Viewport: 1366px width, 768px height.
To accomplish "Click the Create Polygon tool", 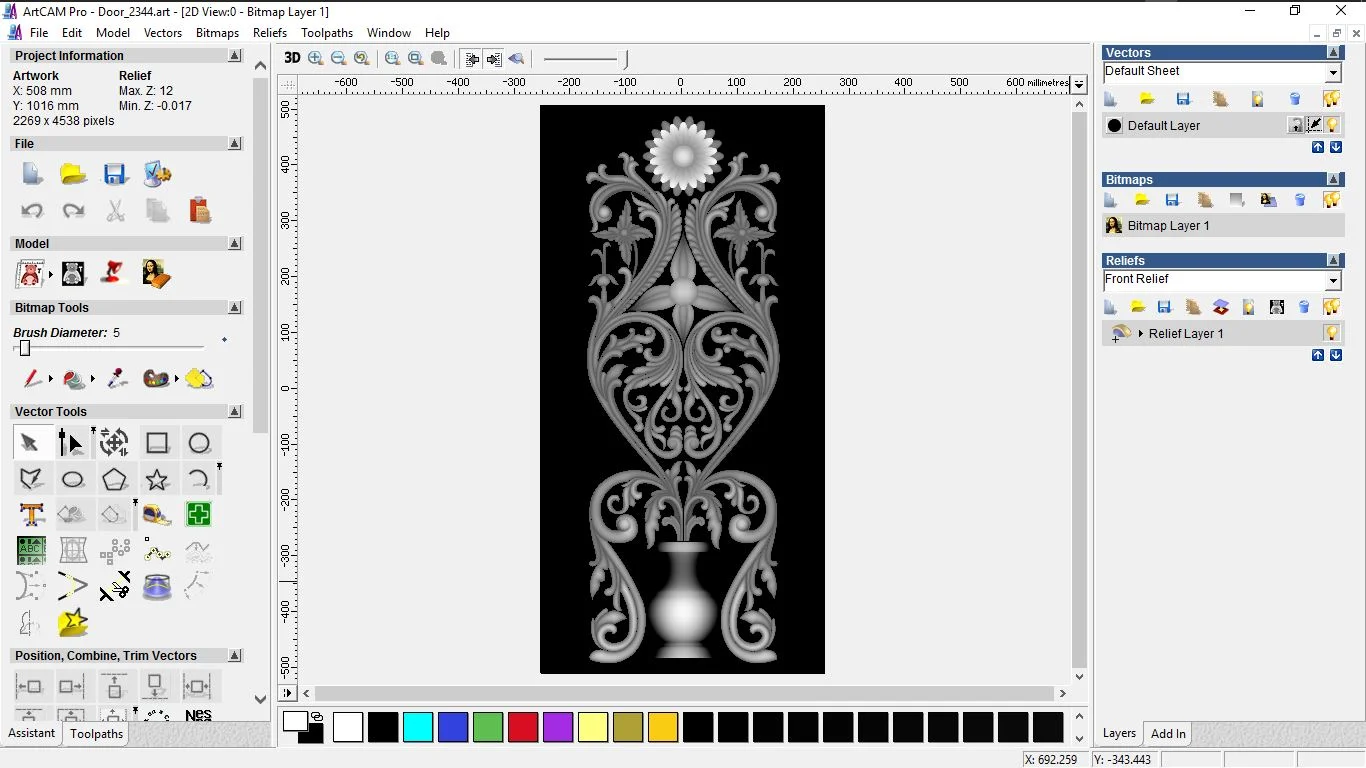I will point(115,479).
